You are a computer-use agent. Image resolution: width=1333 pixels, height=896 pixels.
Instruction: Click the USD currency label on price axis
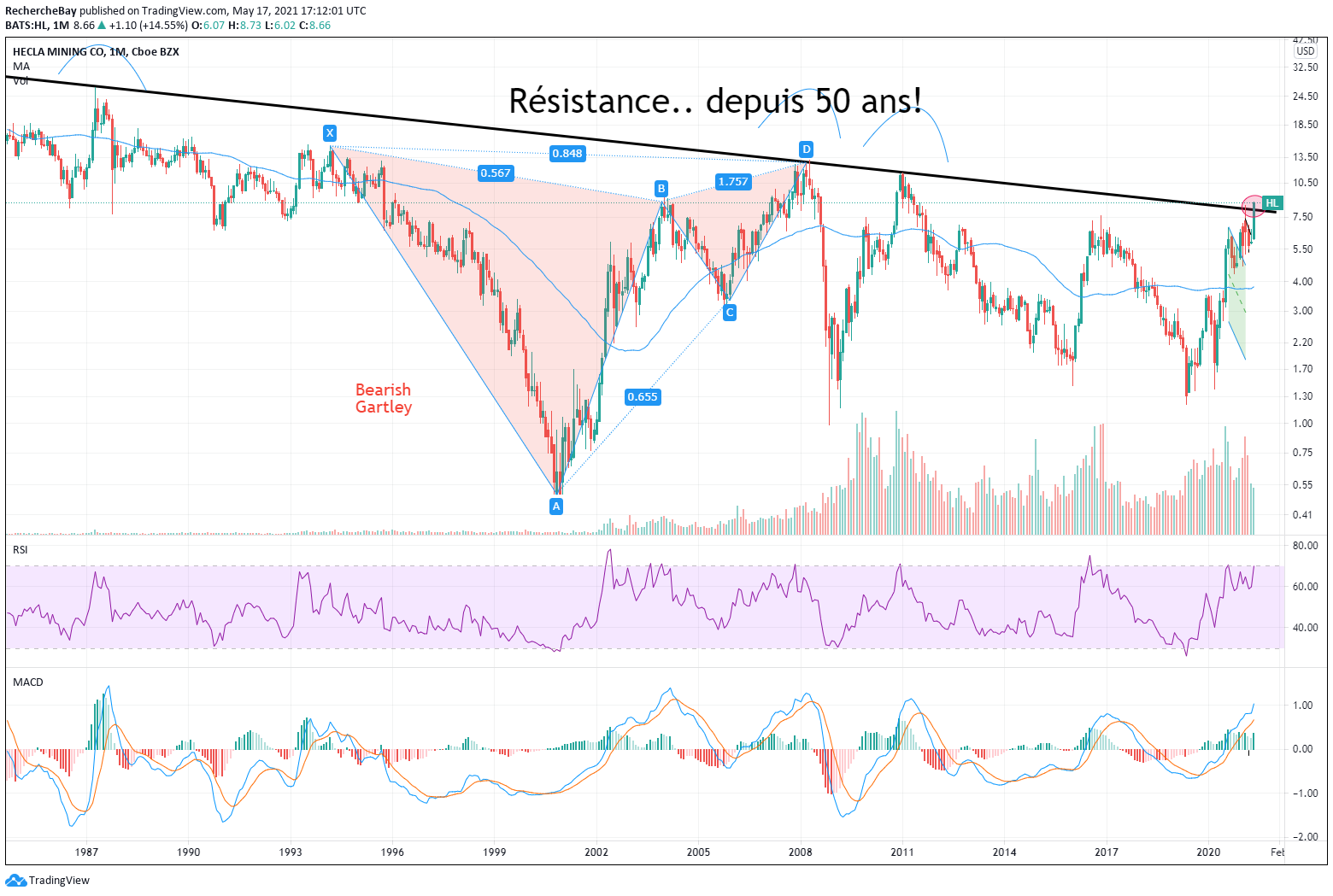point(1306,51)
